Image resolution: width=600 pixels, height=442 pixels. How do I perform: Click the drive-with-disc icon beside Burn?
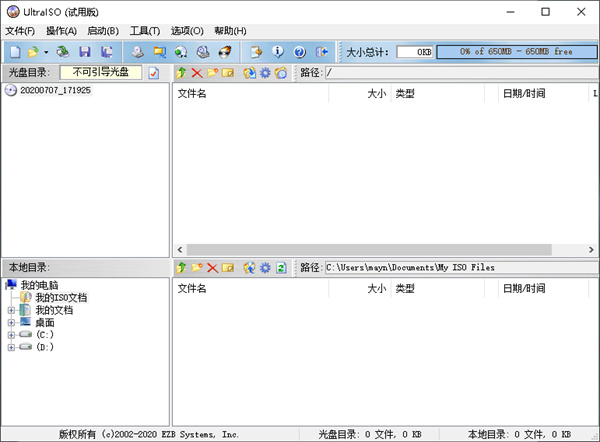[203, 52]
